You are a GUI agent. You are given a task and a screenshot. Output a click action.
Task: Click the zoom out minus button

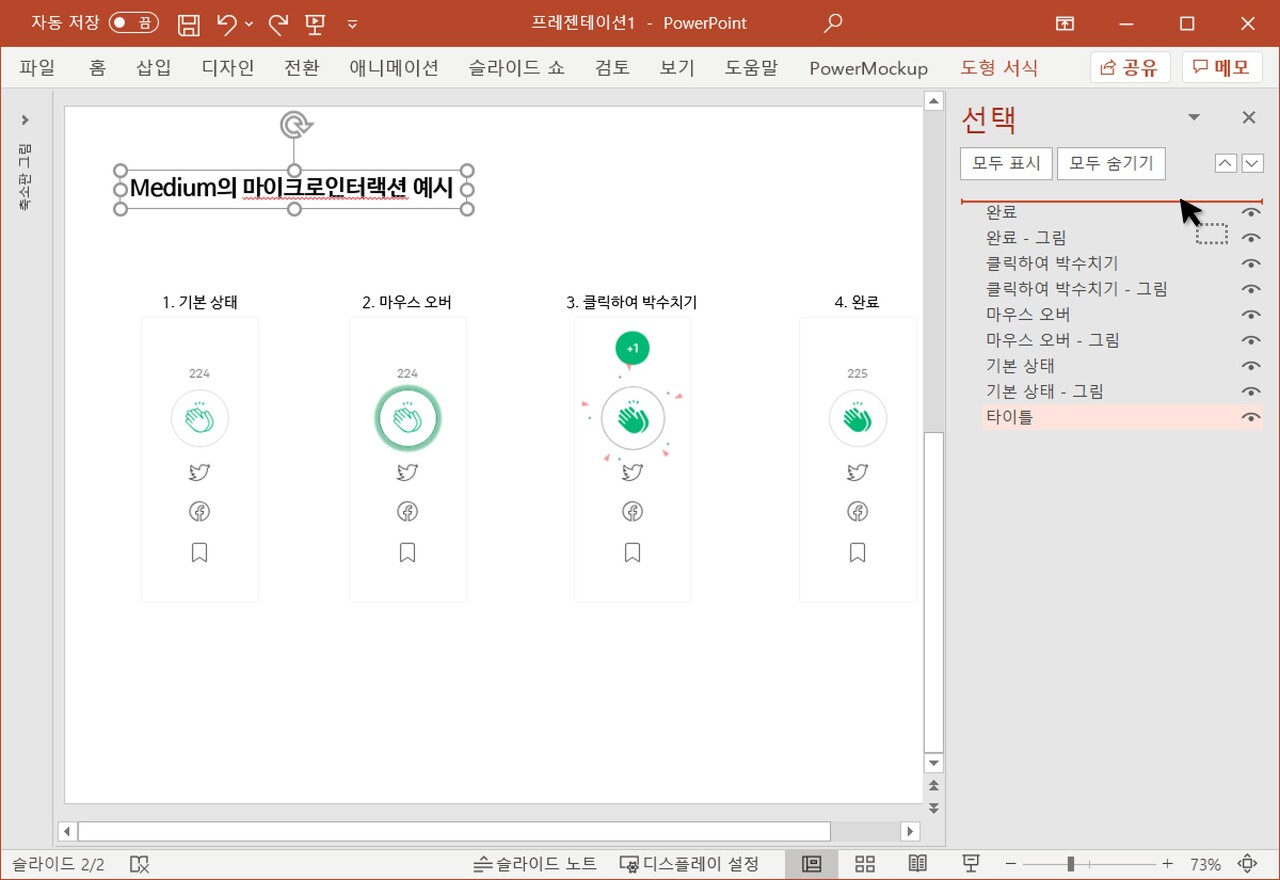coord(1011,864)
